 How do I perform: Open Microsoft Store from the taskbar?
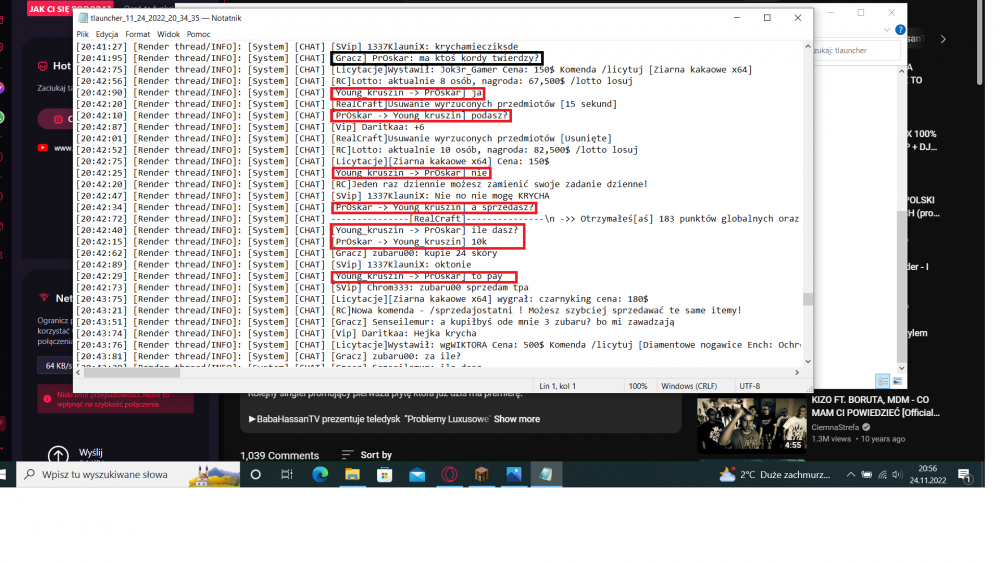[385, 475]
